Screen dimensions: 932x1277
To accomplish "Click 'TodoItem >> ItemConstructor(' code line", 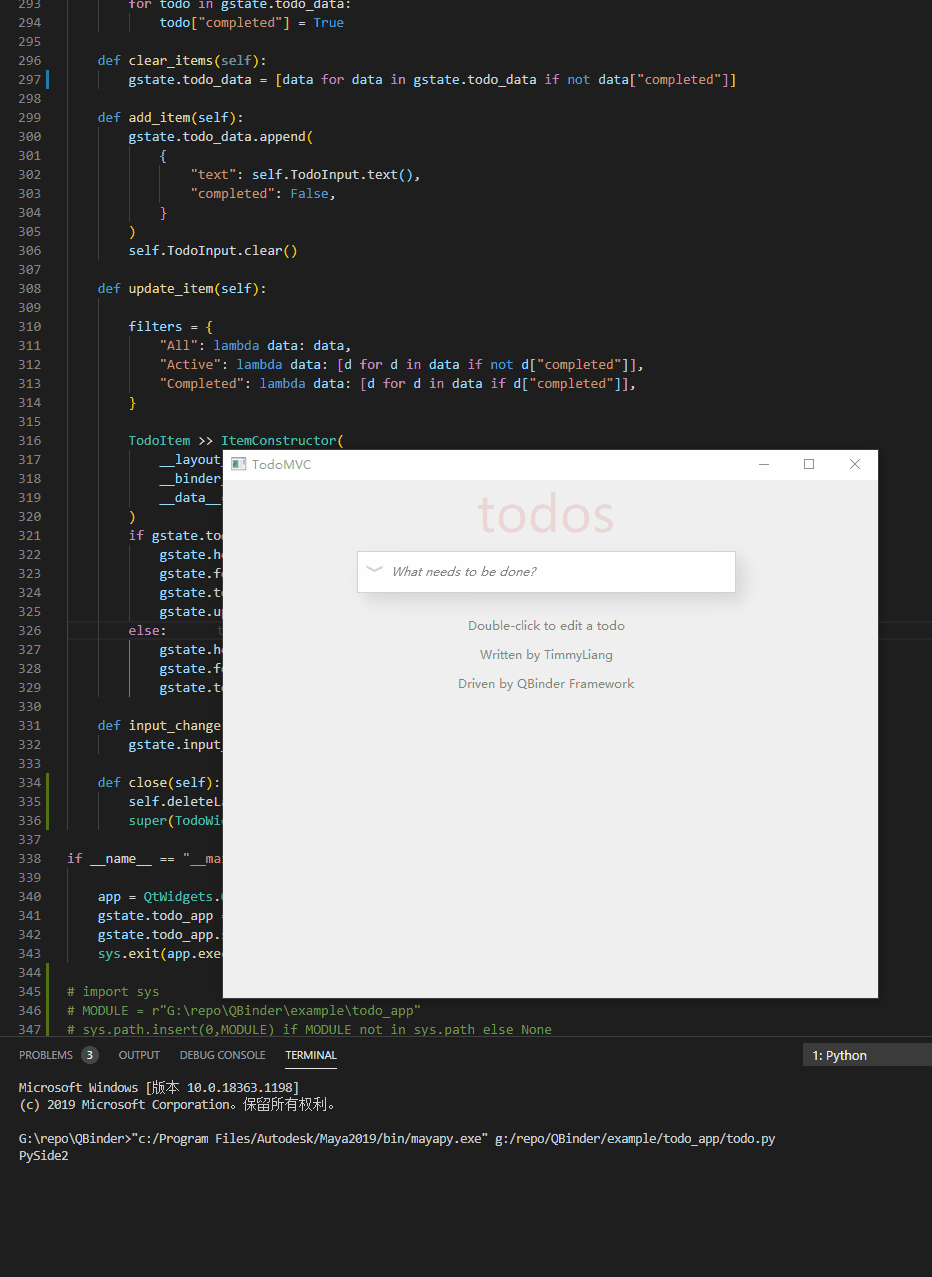I will [x=236, y=440].
